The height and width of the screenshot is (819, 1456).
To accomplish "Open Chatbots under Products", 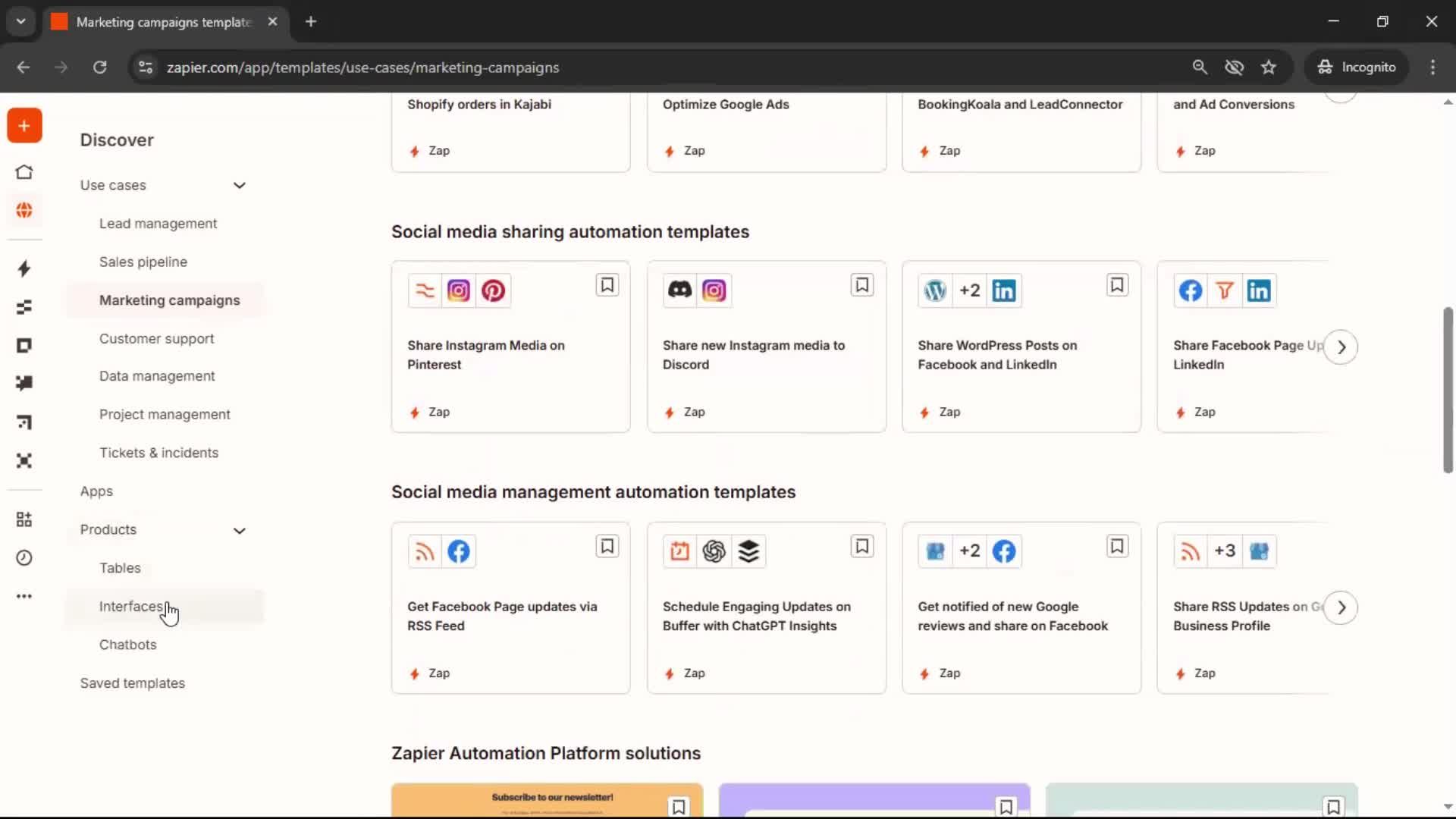I will [127, 645].
